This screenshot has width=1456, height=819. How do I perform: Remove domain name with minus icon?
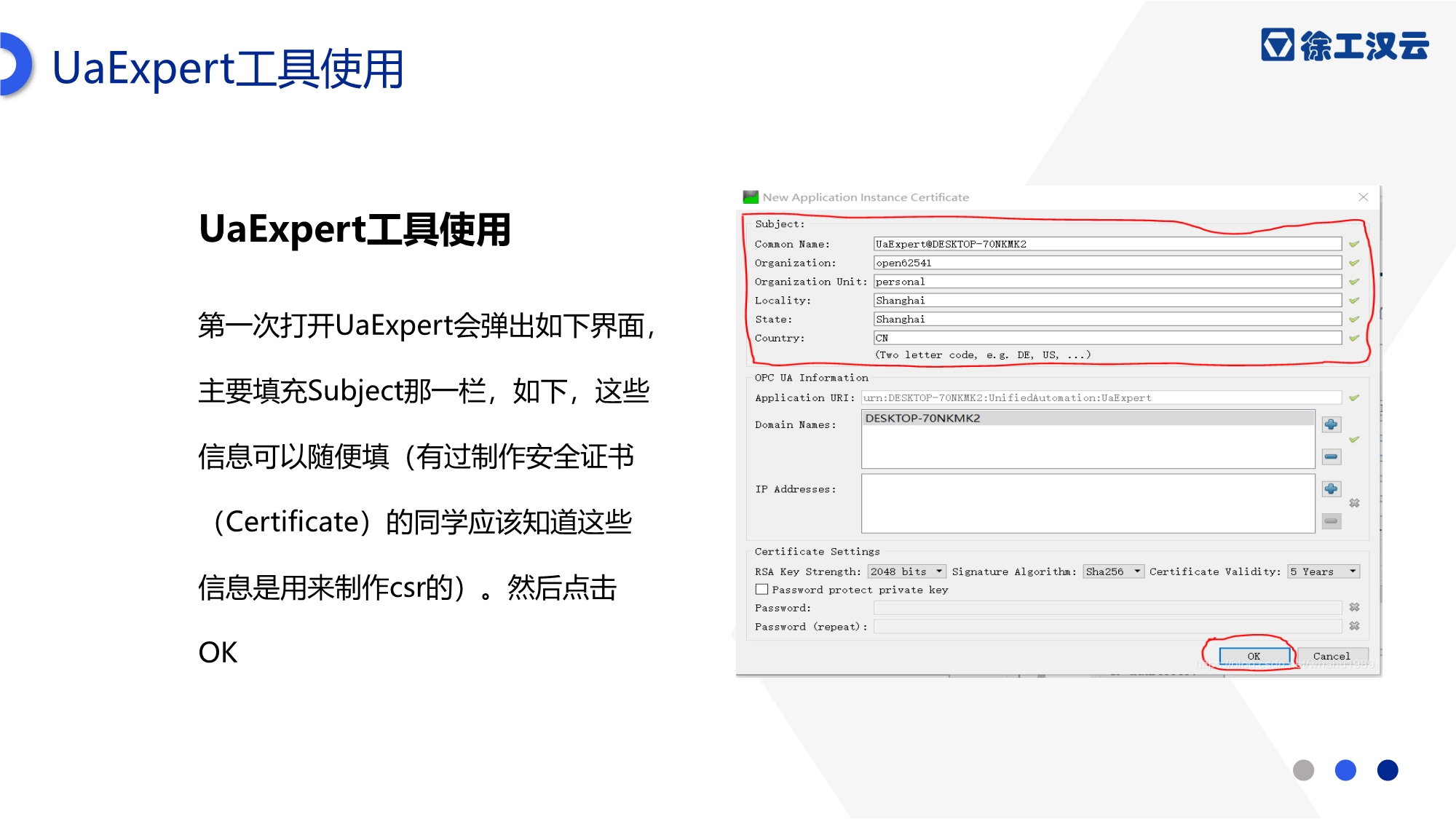[x=1331, y=456]
